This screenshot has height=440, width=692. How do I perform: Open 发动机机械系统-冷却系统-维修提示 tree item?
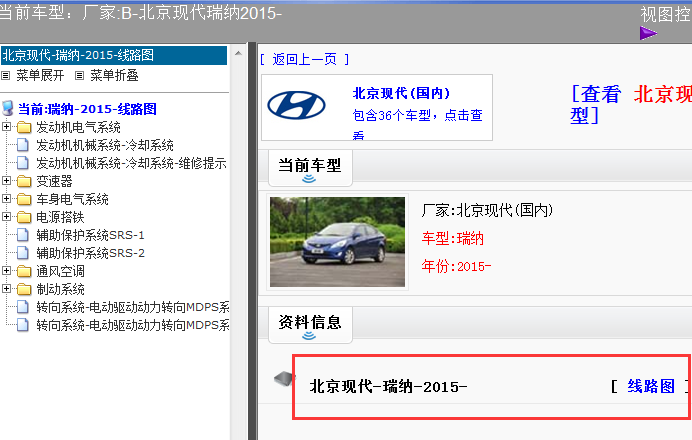pos(132,163)
